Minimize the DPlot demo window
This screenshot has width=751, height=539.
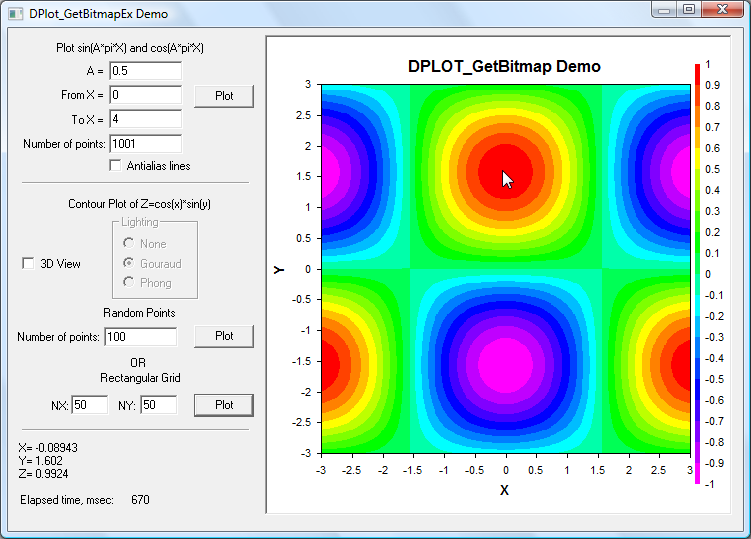664,10
